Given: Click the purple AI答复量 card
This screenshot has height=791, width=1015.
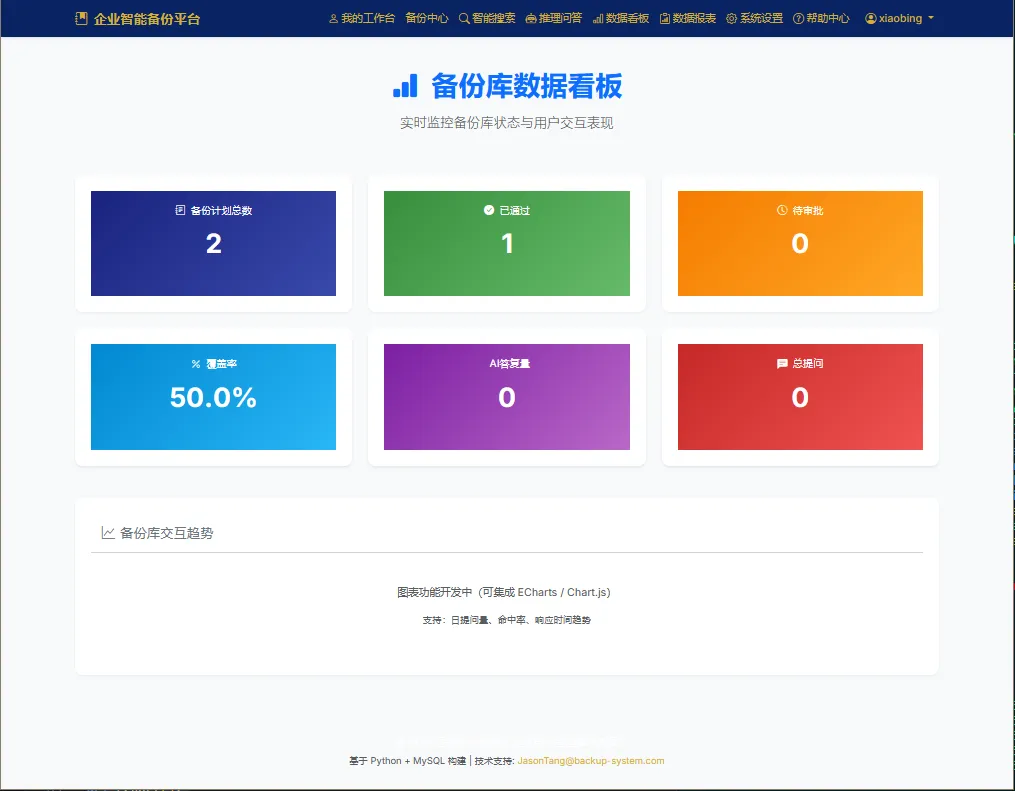Looking at the screenshot, I should pos(507,397).
